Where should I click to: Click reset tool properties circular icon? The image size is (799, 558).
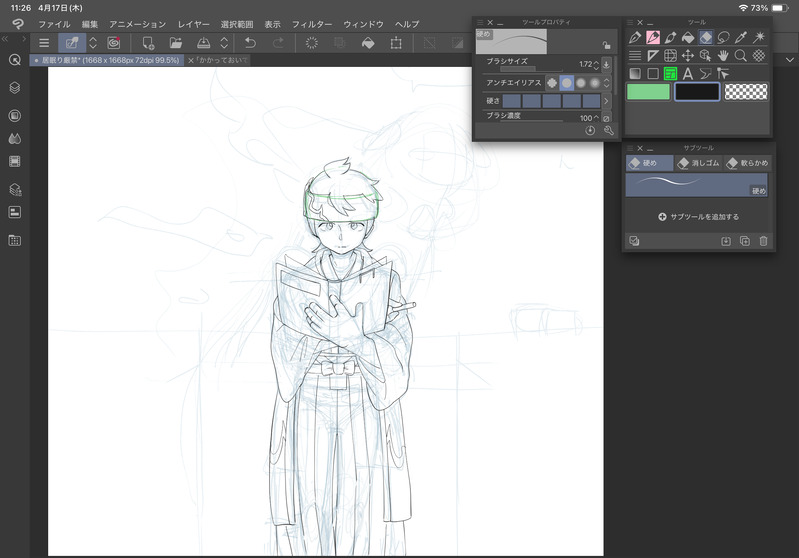pos(590,130)
